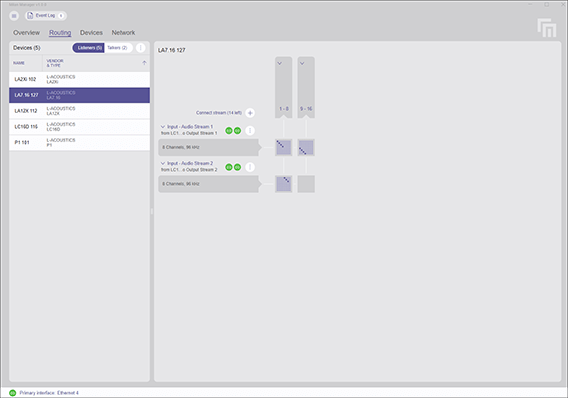The image size is (568, 398).
Task: Open Stream 1 mapping matrix for channels 1-8
Action: coord(284,147)
